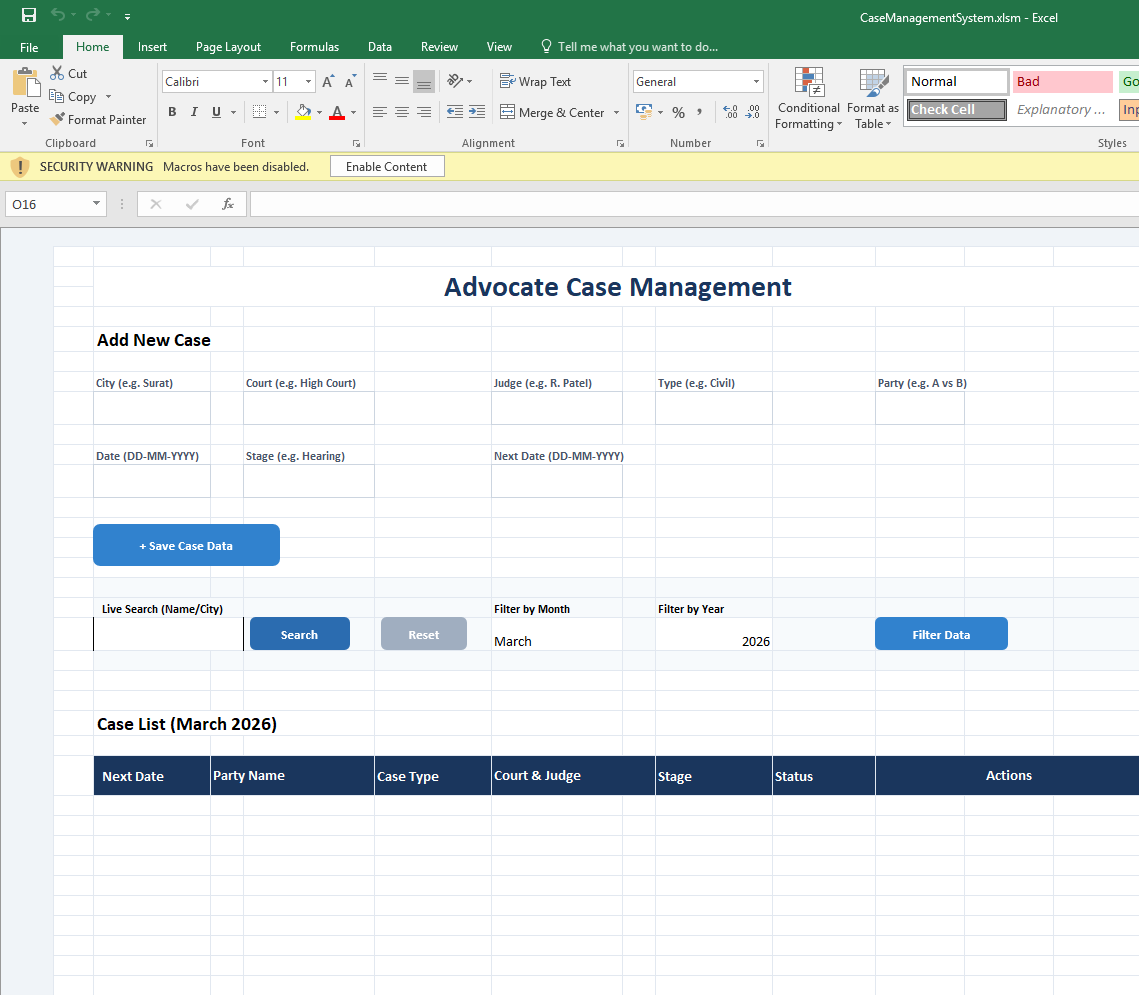
Task: Select Middle Align icon
Action: (402, 80)
